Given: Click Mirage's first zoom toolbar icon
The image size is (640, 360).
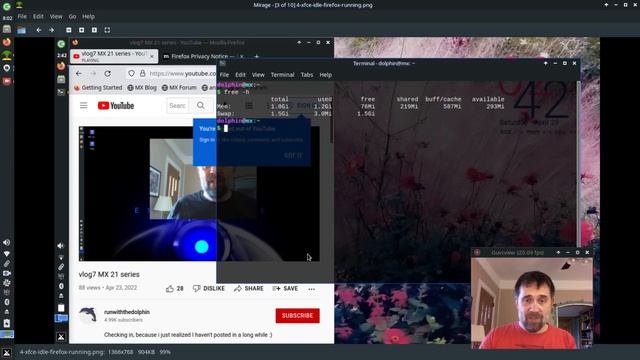Looking at the screenshot, I should [x=69, y=30].
